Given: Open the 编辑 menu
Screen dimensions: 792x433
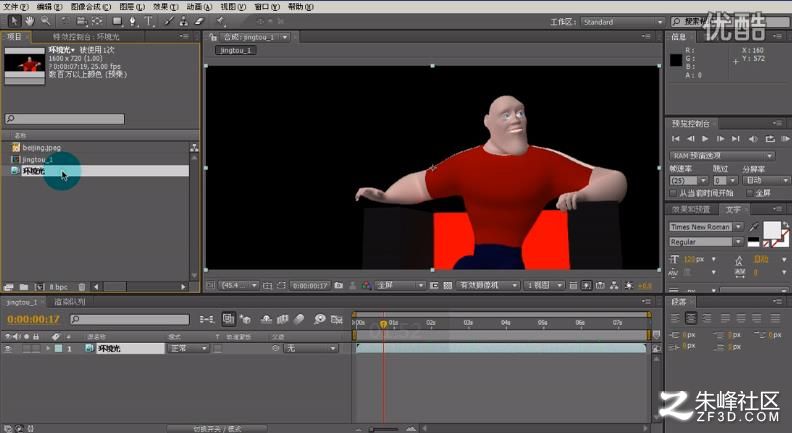Looking at the screenshot, I should pyautogui.click(x=50, y=7).
